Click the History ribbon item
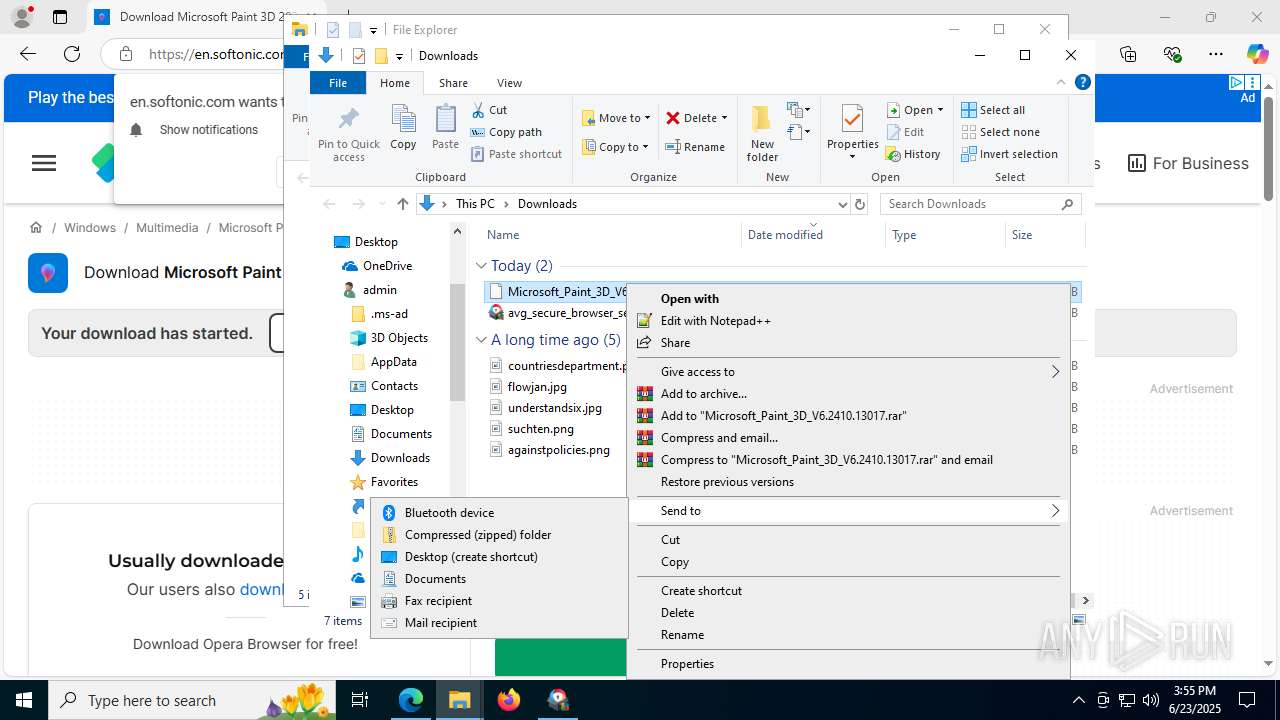 (x=913, y=154)
